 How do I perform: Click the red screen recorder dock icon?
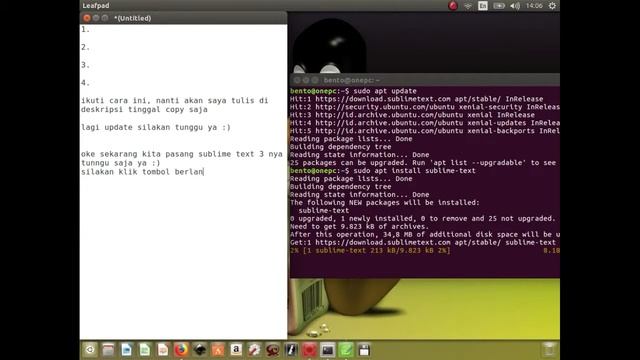pyautogui.click(x=309, y=350)
